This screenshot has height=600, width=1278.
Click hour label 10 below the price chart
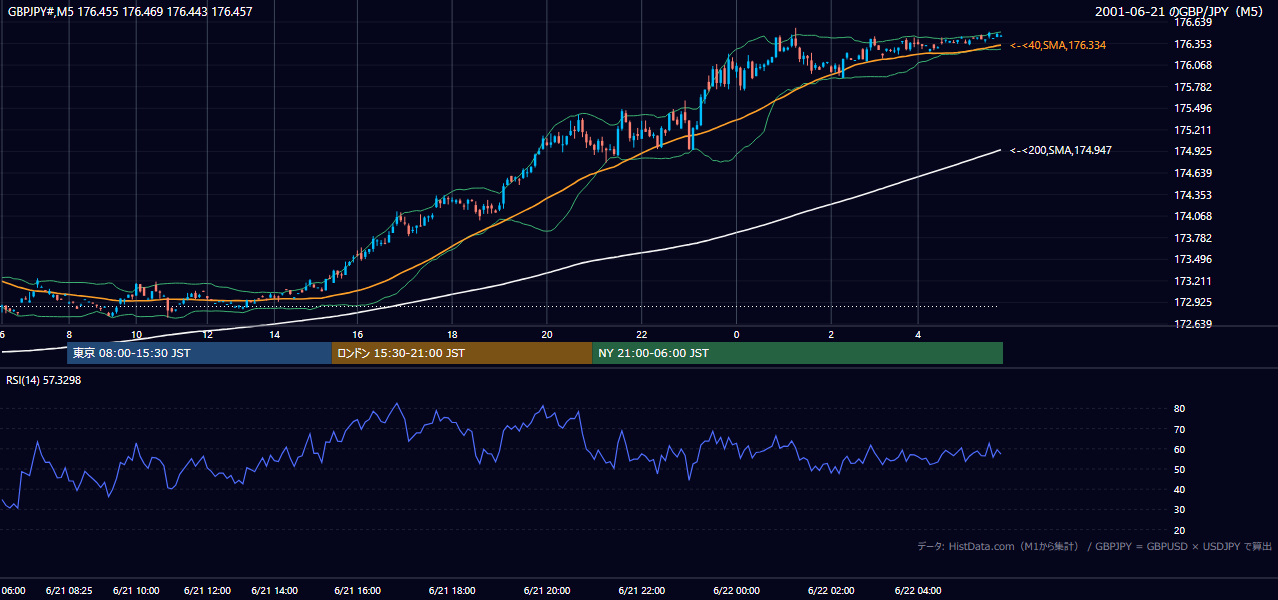point(137,334)
